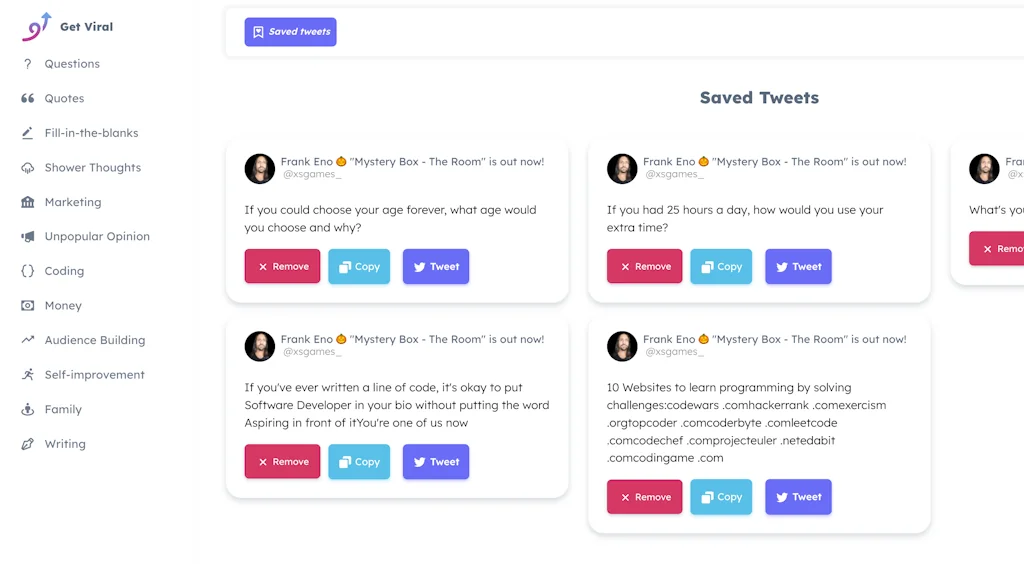Copy the '25 hours a day' tweet
This screenshot has height=564, width=1024.
tap(721, 267)
